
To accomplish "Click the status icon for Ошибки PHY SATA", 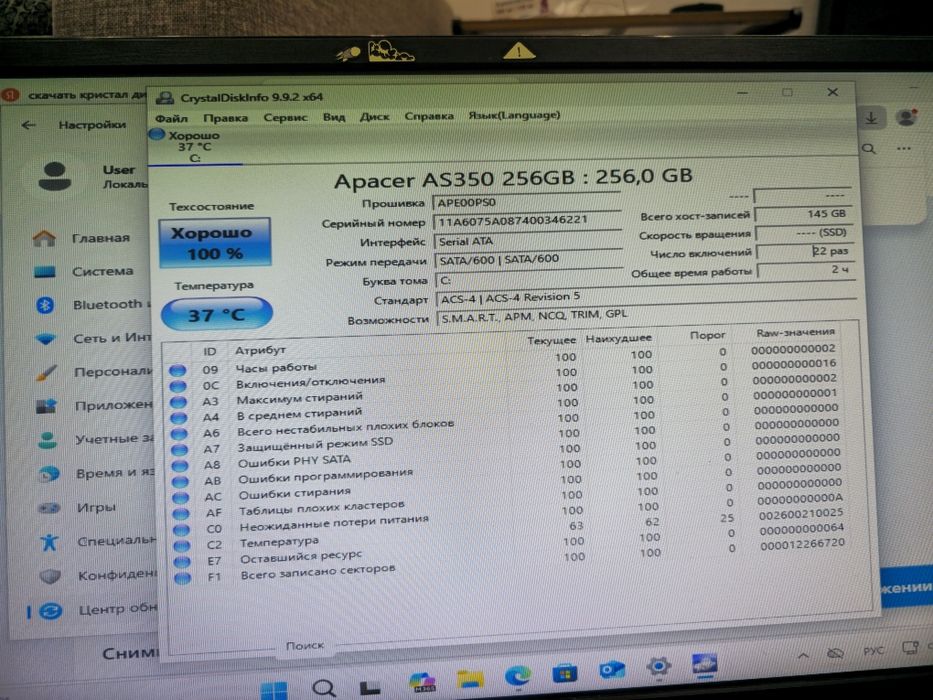I will (180, 465).
